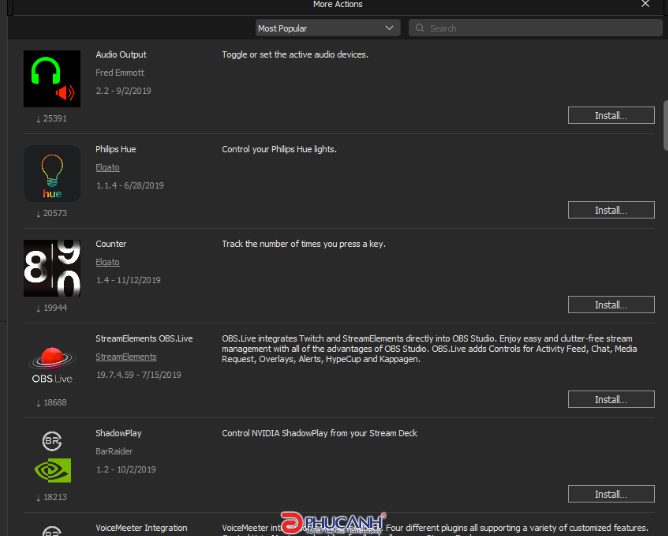Click download count 20573

click(52, 213)
